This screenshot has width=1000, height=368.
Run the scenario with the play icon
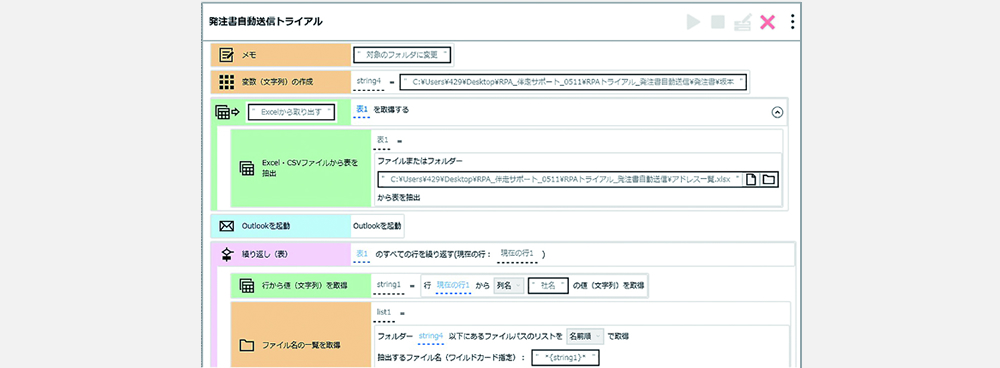coord(693,22)
